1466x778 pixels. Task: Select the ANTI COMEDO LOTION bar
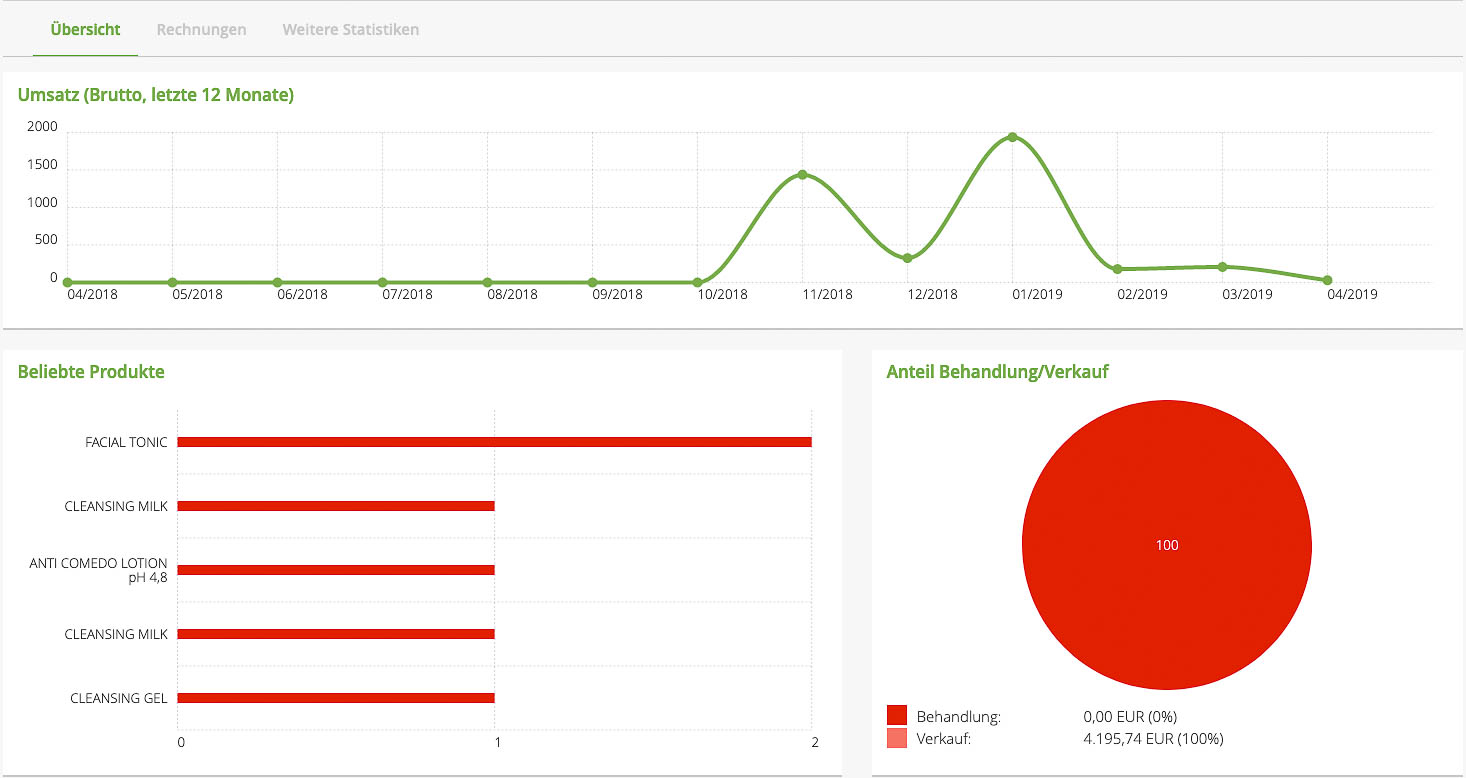coord(335,570)
